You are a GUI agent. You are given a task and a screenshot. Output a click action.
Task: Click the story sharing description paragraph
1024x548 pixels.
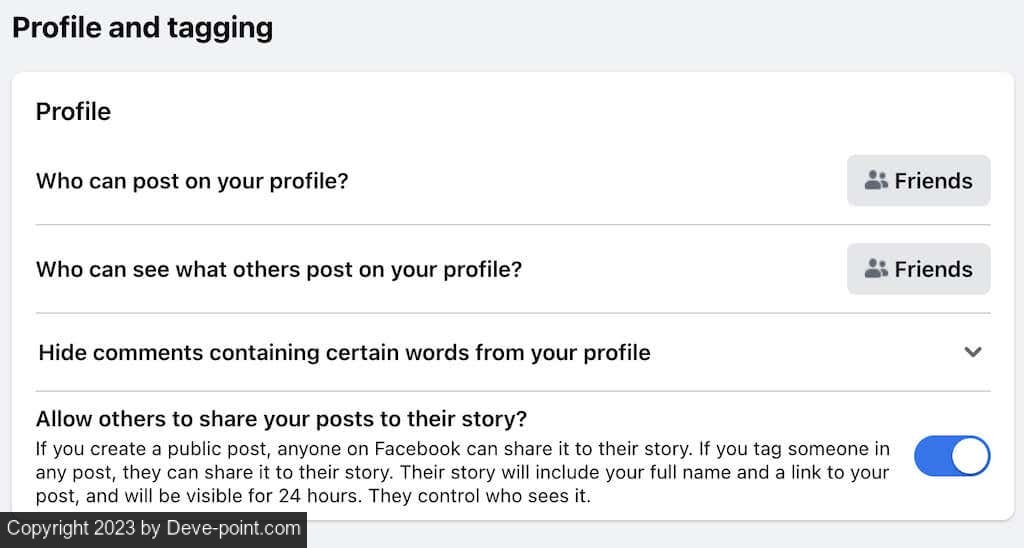[462, 471]
